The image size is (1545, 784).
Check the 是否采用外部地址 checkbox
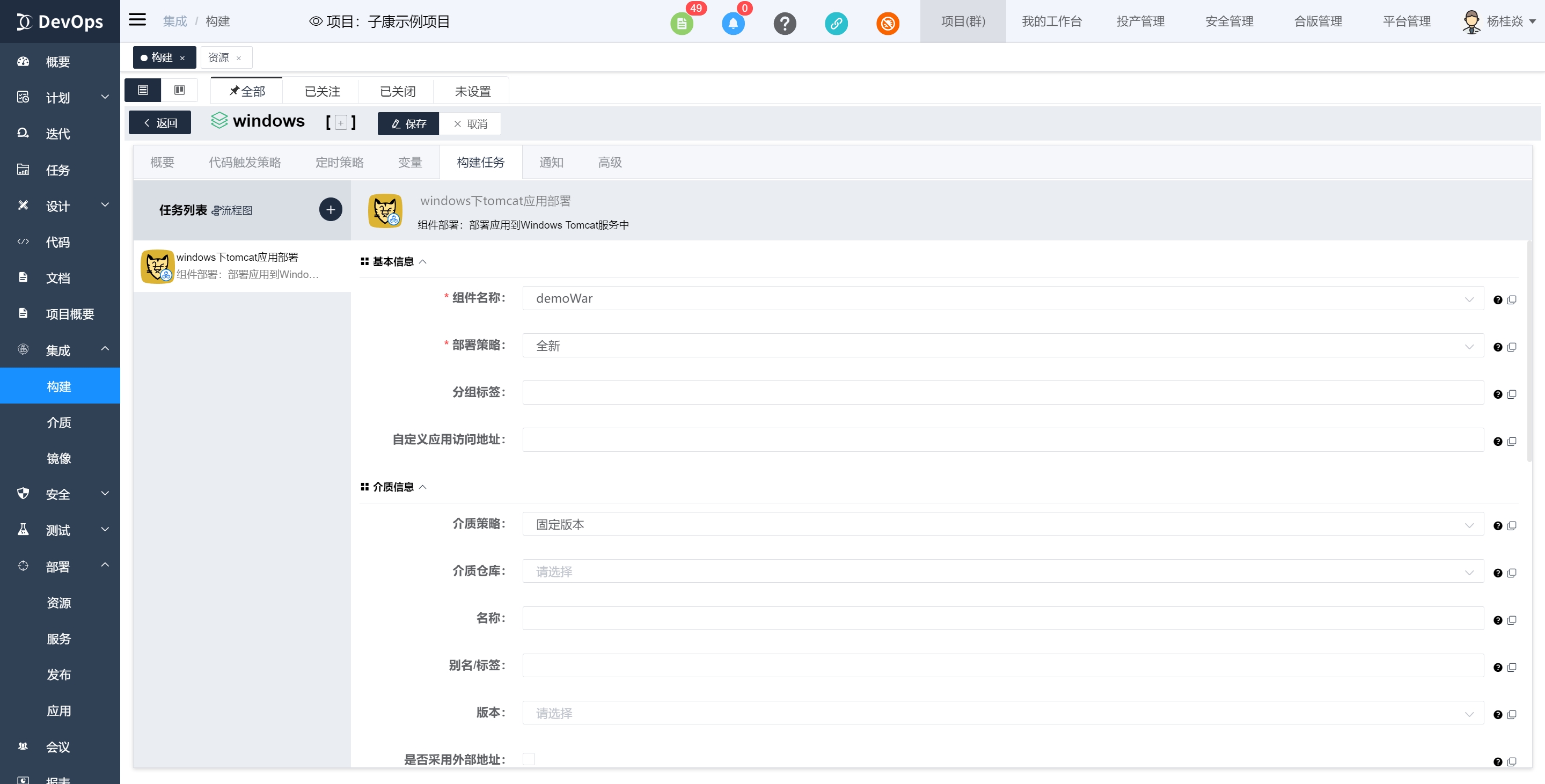[x=529, y=759]
